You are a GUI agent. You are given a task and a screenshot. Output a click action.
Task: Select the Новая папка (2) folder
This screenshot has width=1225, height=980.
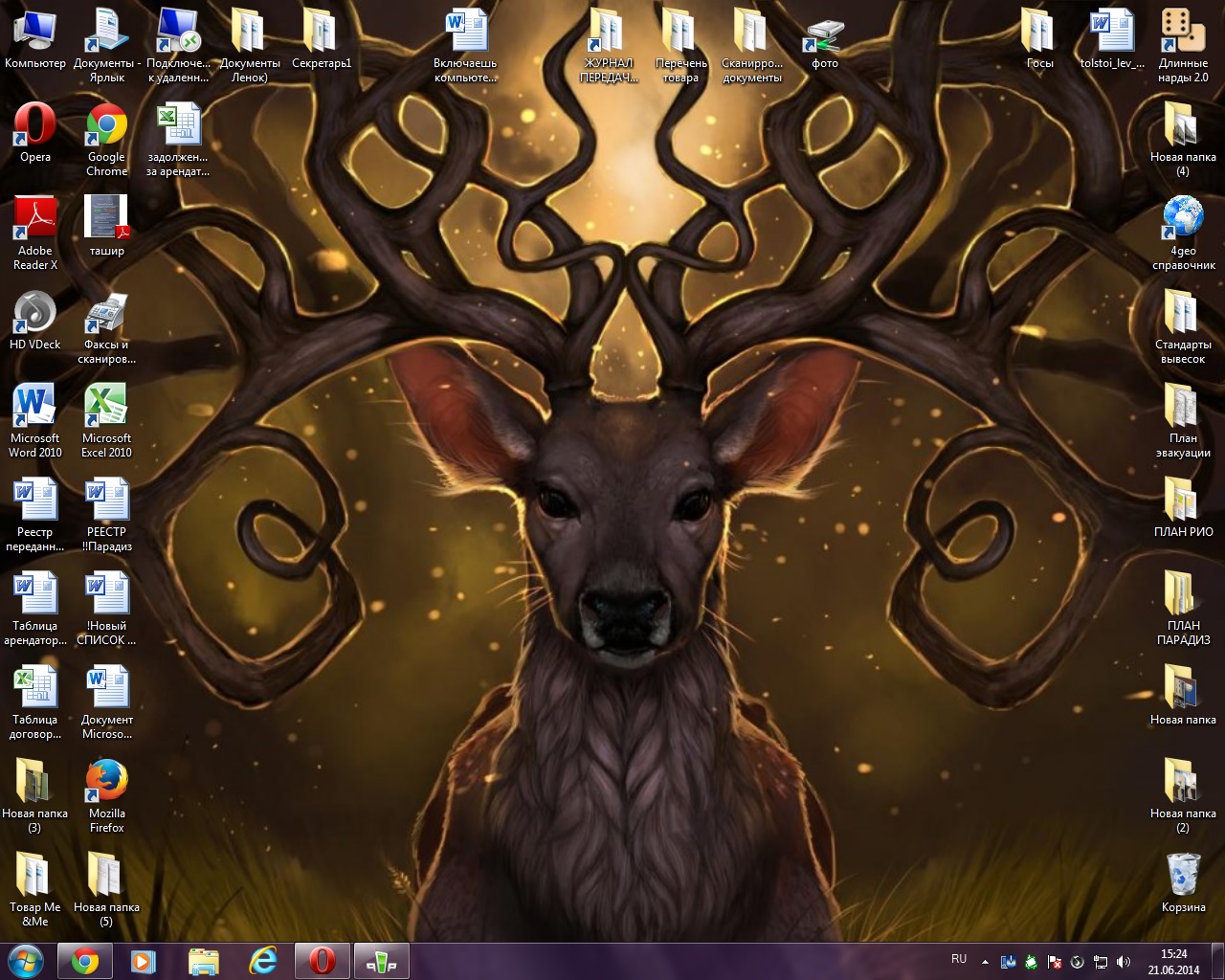tap(1183, 795)
